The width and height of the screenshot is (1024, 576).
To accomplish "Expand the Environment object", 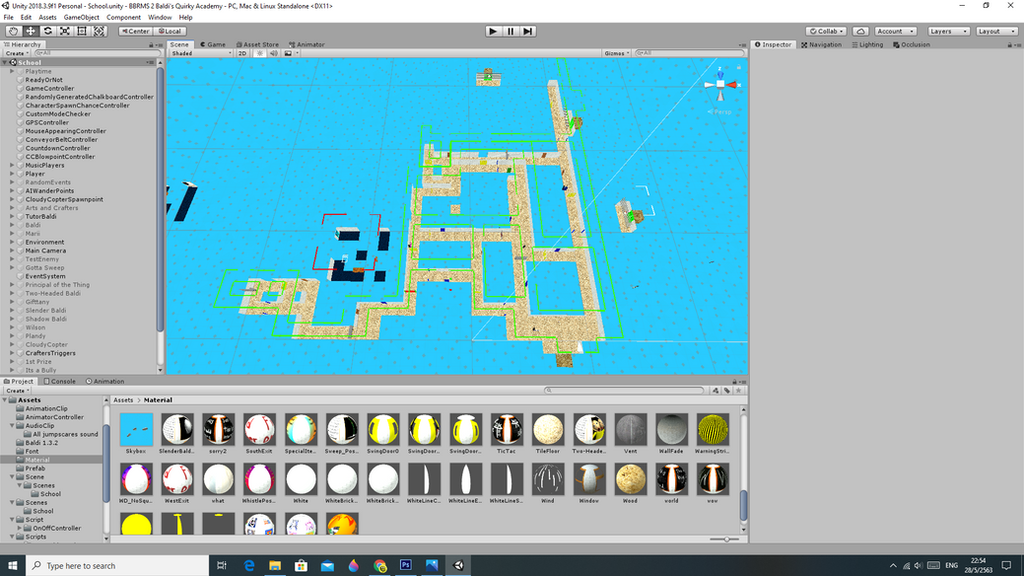I will click(12, 242).
